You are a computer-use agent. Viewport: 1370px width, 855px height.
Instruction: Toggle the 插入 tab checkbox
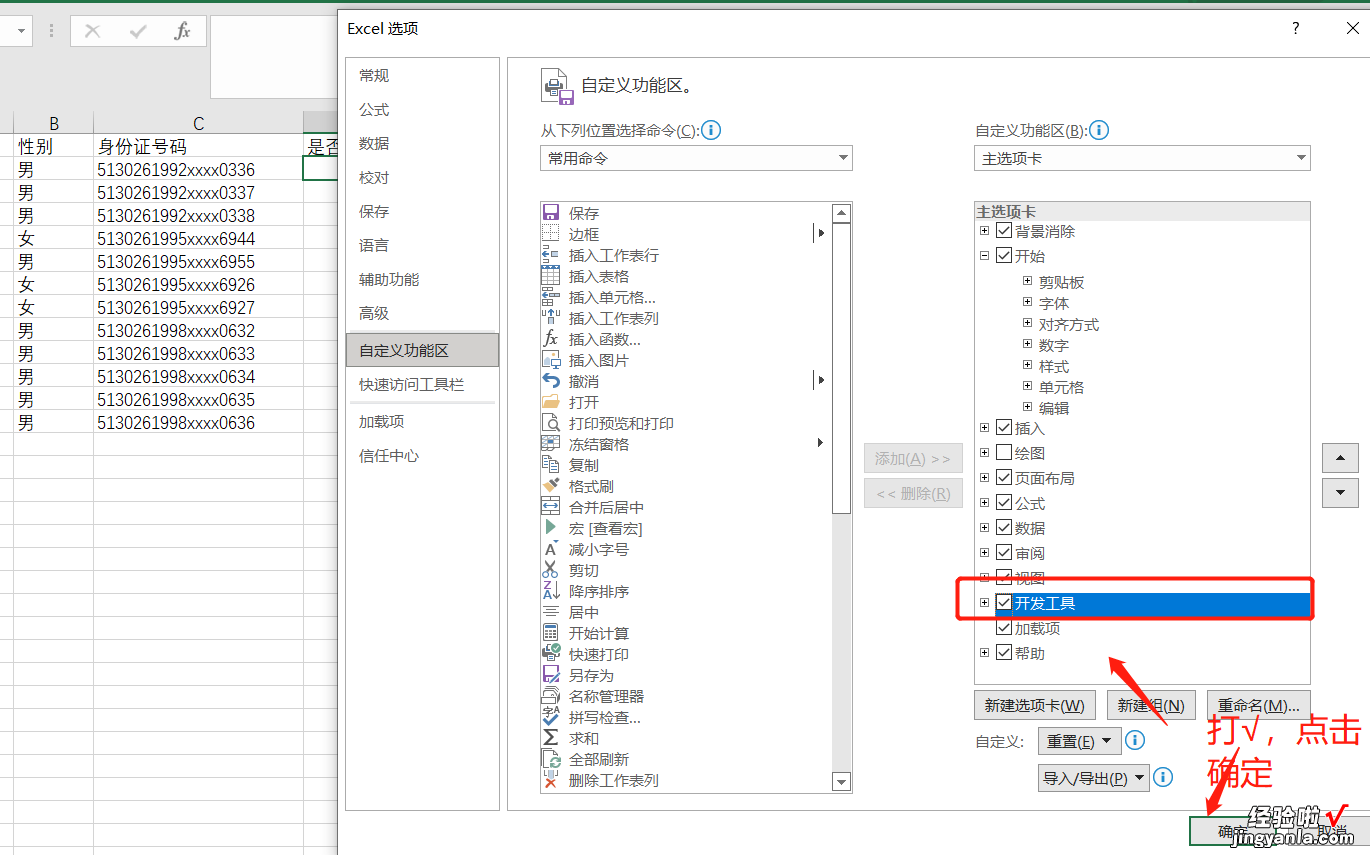(x=1004, y=428)
